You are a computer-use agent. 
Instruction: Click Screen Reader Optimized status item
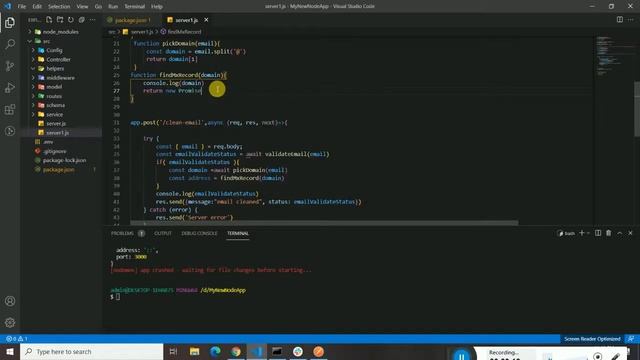592,339
